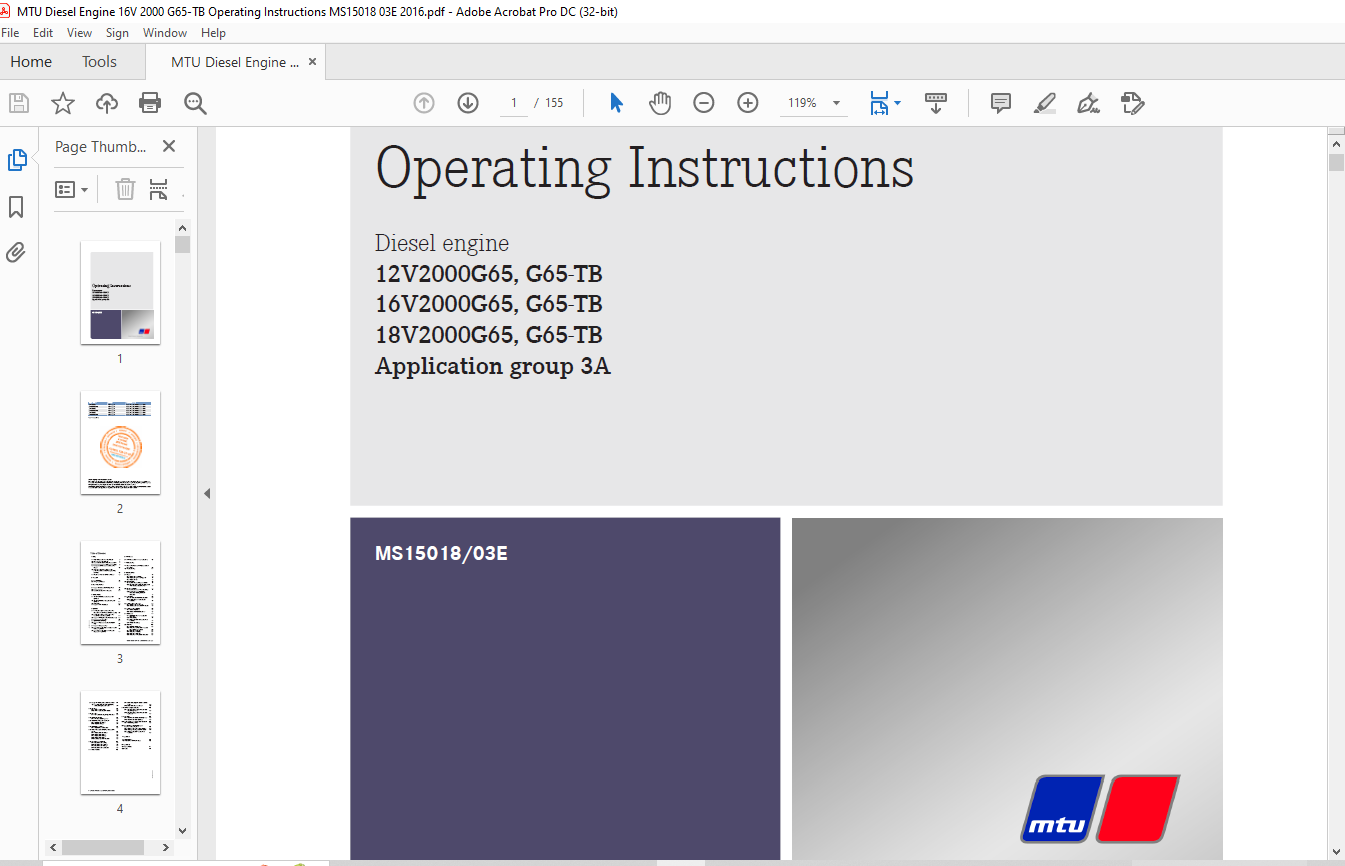The image size is (1345, 866).
Task: Open the Window menu
Action: tap(165, 33)
